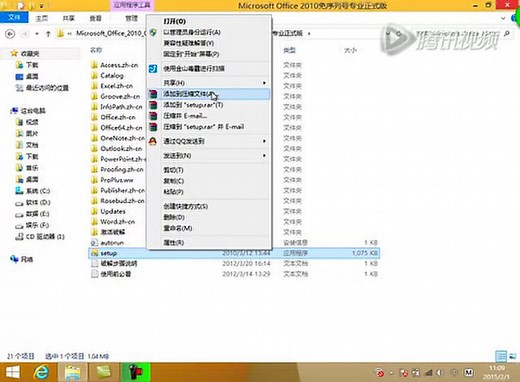Image resolution: width=520 pixels, height=382 pixels.
Task: Expand the 共享(H) submenu arrow
Action: coord(264,83)
